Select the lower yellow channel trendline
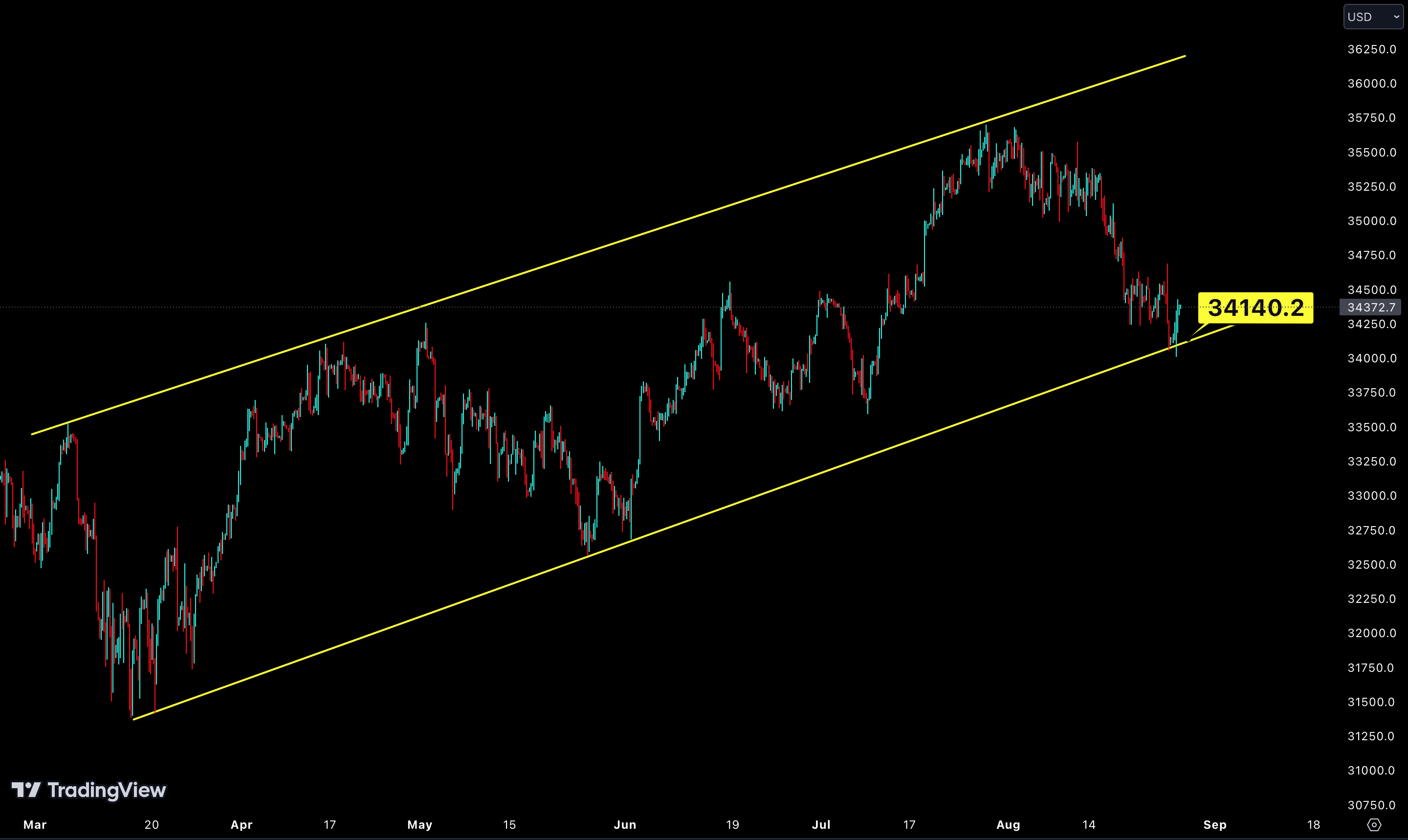Viewport: 1408px width, 840px height. pos(683,522)
